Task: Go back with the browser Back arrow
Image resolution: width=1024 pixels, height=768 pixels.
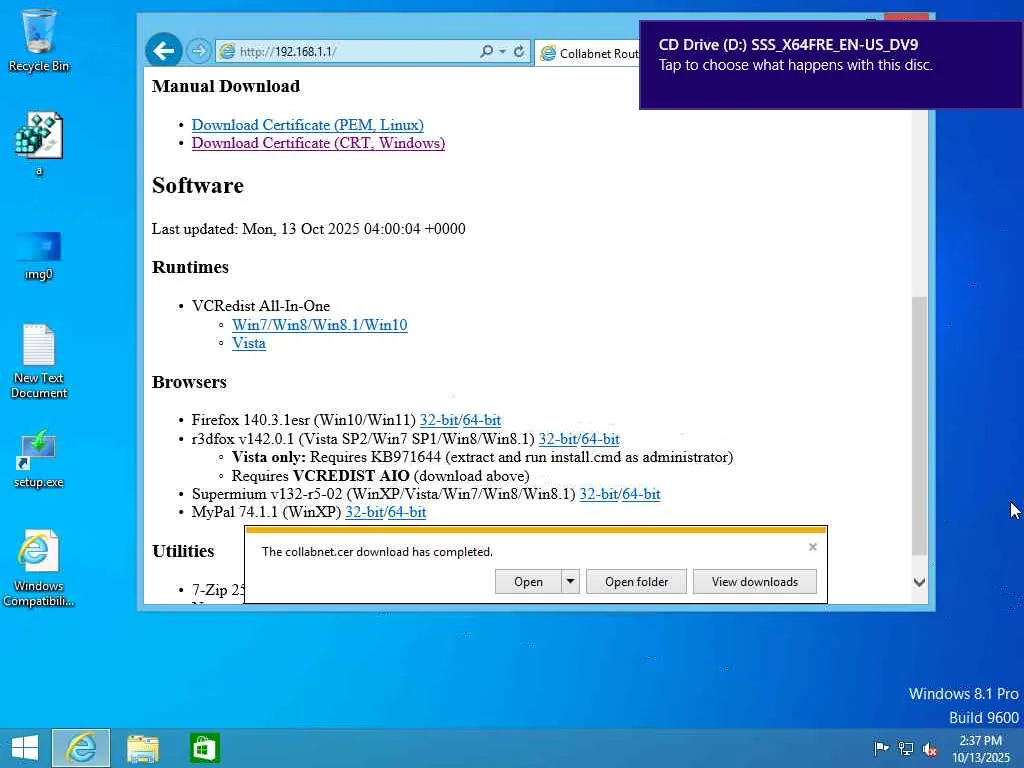Action: click(x=163, y=50)
